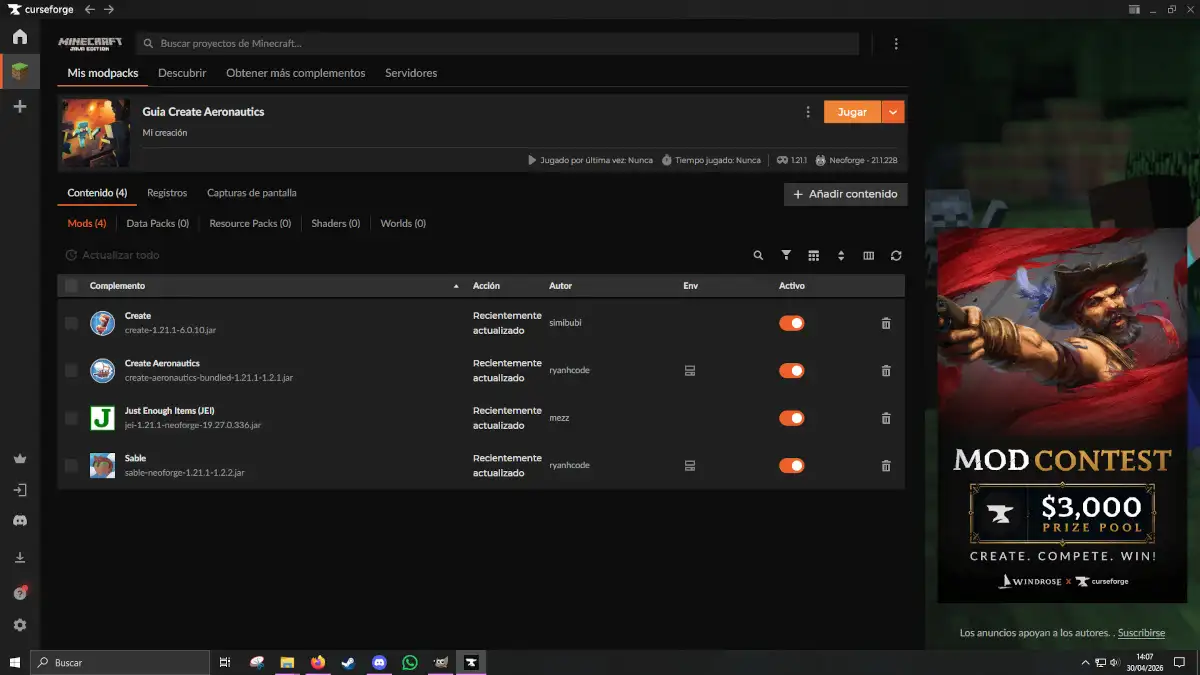Click the delete trash icon for Sable mod
The height and width of the screenshot is (675, 1200).
pos(886,465)
